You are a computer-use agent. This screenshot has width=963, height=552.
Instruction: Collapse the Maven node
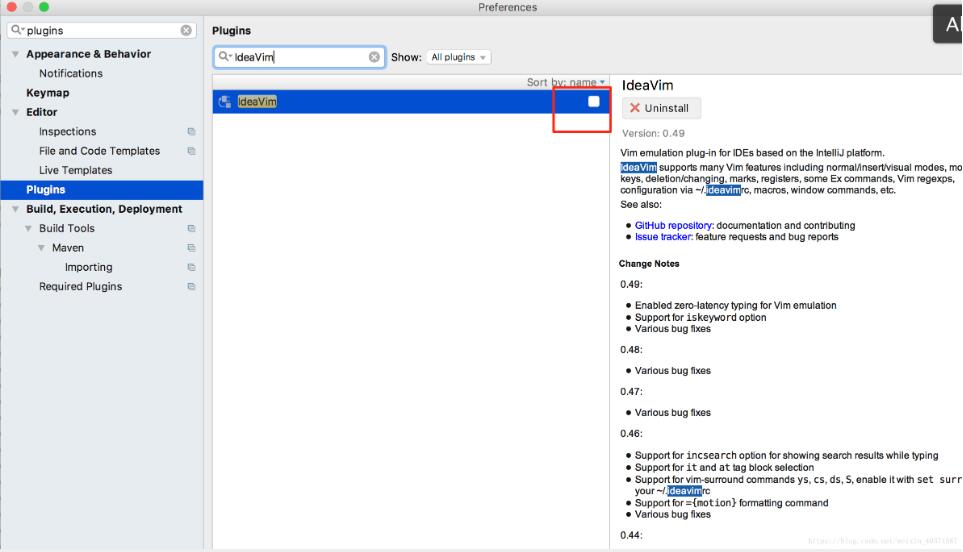pyautogui.click(x=41, y=248)
